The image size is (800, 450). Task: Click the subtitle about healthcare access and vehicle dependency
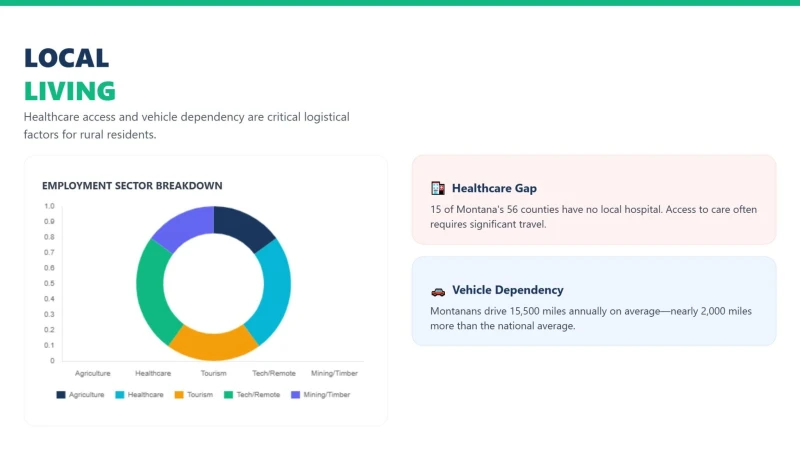[187, 126]
